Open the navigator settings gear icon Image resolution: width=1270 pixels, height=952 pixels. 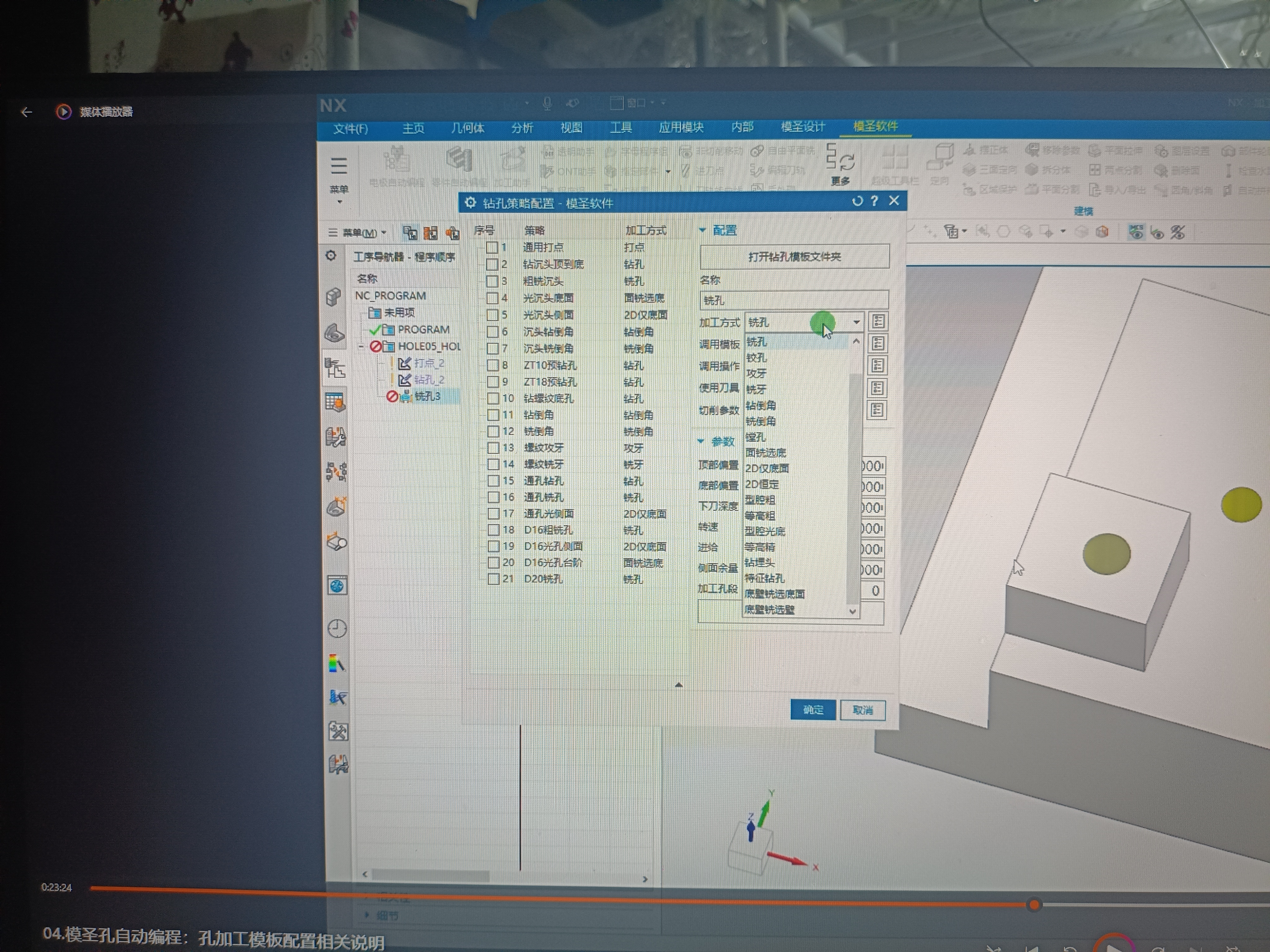pos(331,255)
